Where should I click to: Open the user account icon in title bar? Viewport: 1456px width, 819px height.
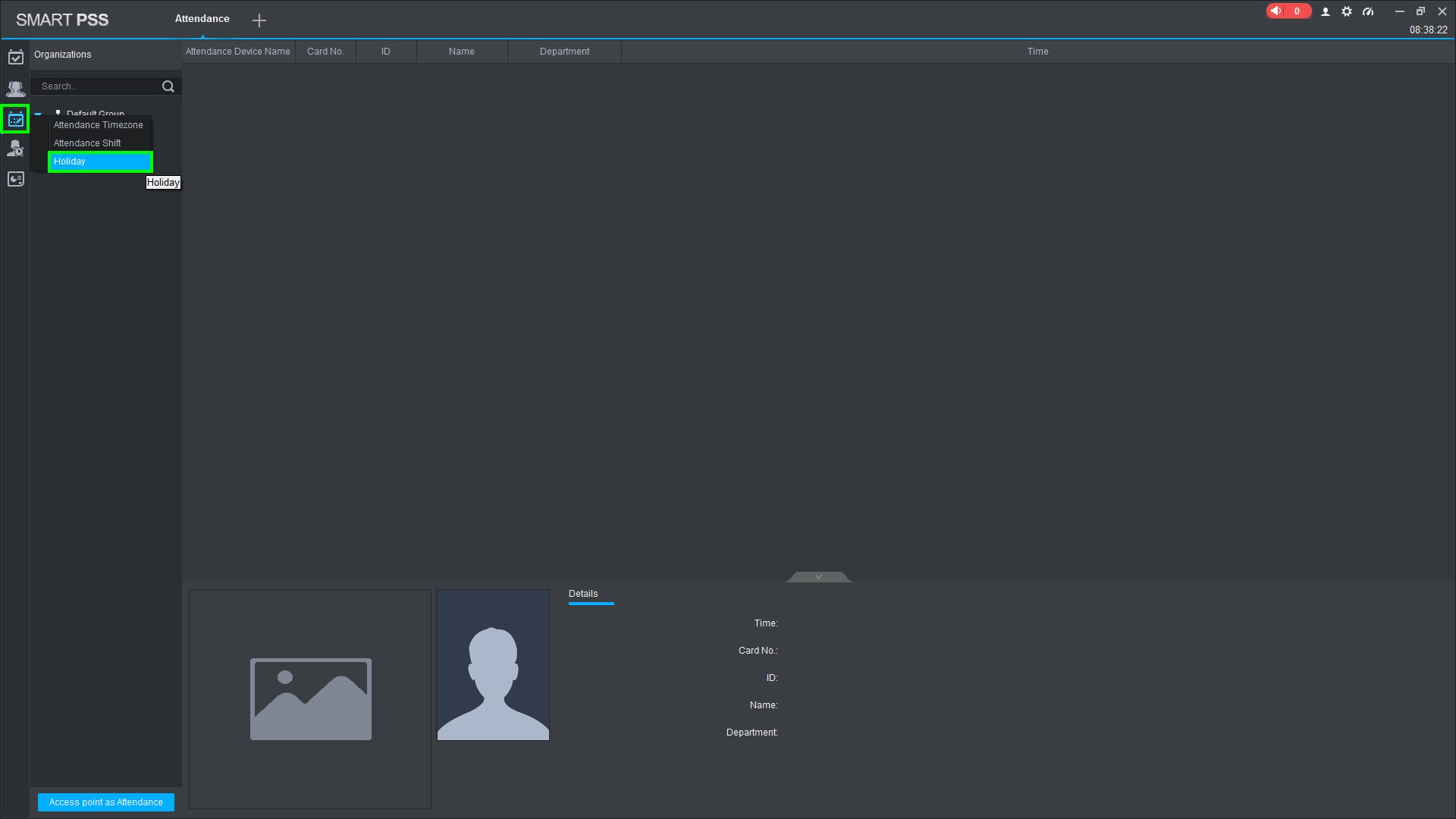tap(1326, 11)
